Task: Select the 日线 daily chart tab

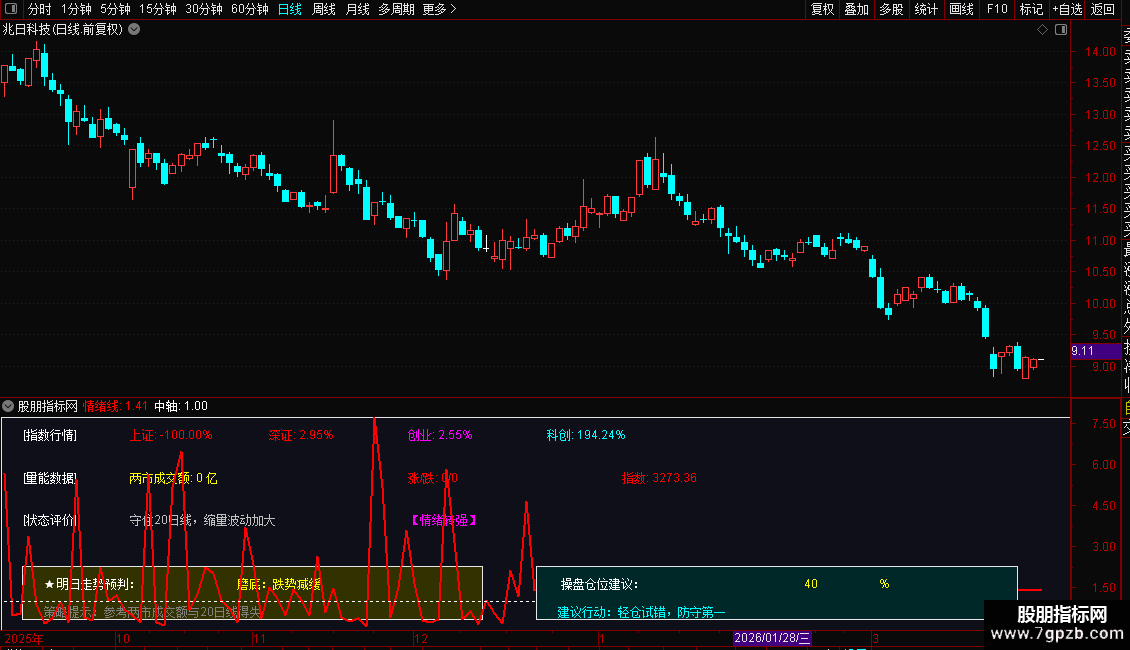Action: pos(290,9)
